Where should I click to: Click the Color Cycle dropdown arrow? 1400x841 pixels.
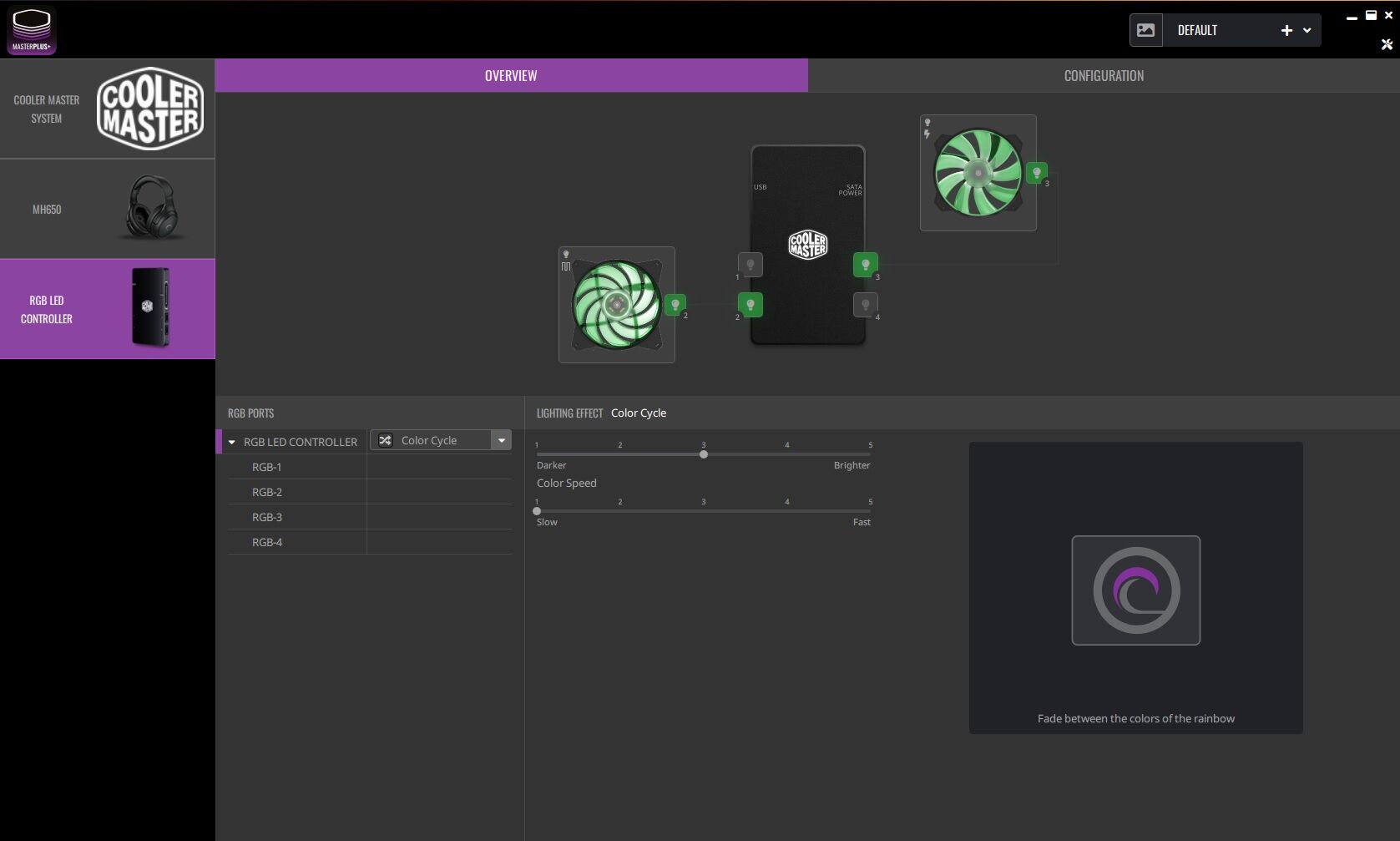click(x=502, y=440)
